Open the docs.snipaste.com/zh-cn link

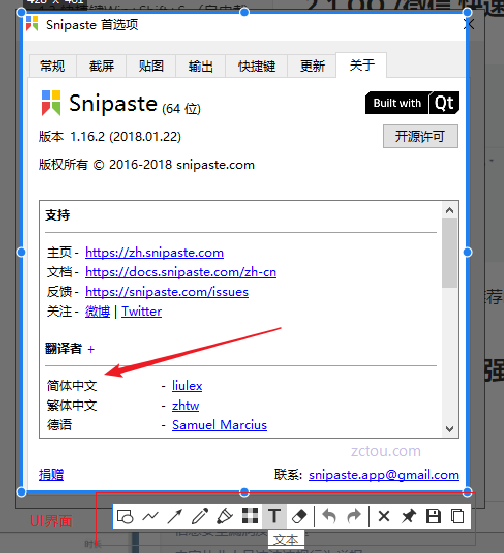point(181,272)
